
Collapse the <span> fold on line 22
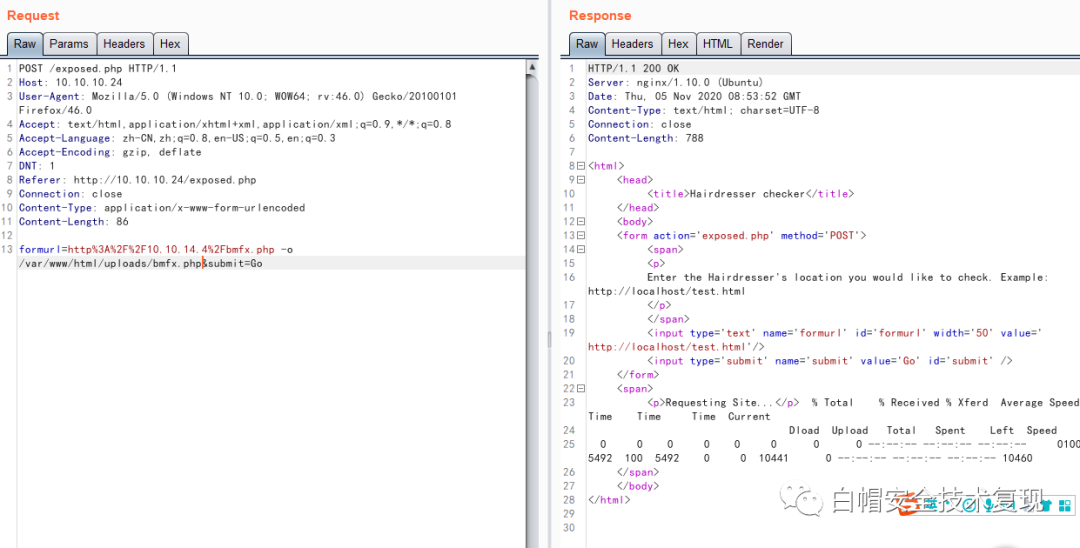tap(581, 388)
